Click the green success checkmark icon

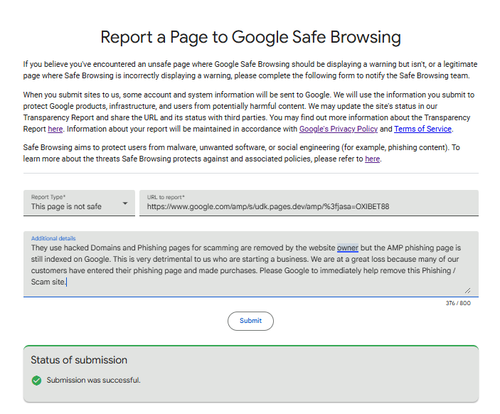[x=36, y=380]
